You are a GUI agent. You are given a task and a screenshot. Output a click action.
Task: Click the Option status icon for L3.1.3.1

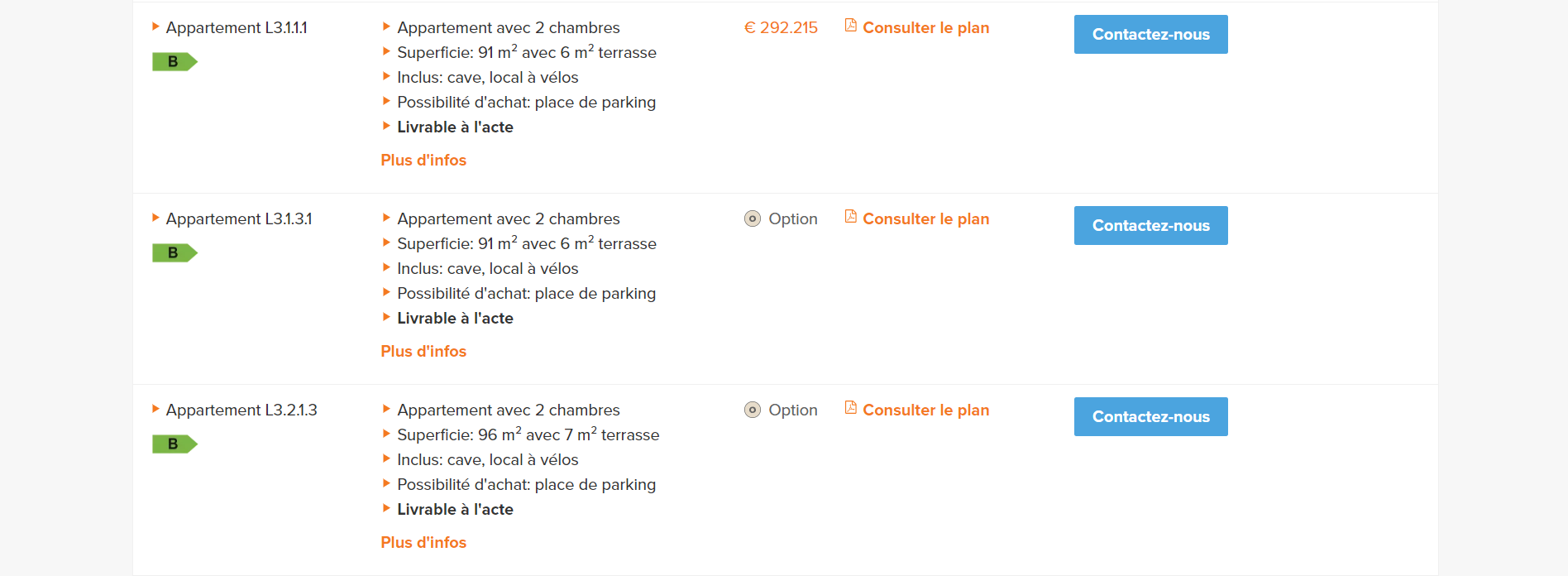click(x=752, y=219)
